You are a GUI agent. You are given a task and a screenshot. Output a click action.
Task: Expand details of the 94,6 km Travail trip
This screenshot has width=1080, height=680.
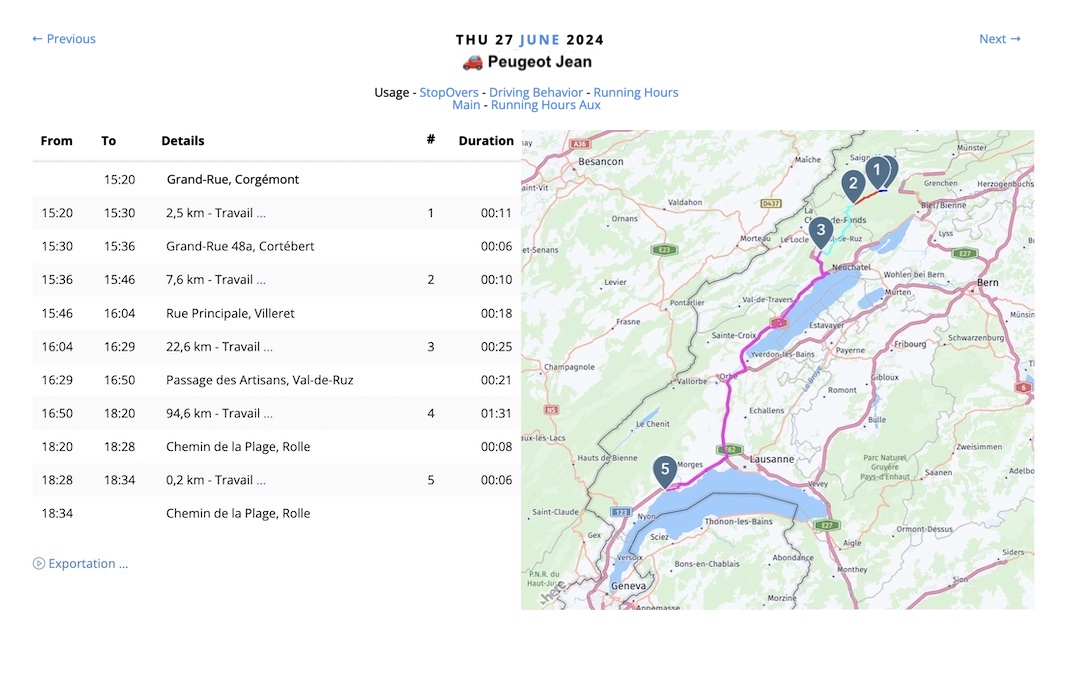coord(268,414)
